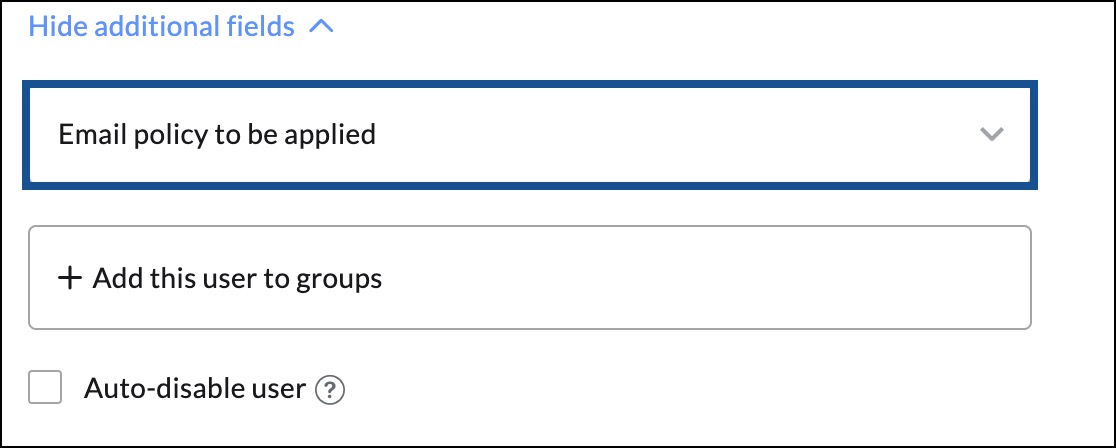This screenshot has height=448, width=1116.
Task: Open info for Auto-disable user via circle icon
Action: click(330, 390)
